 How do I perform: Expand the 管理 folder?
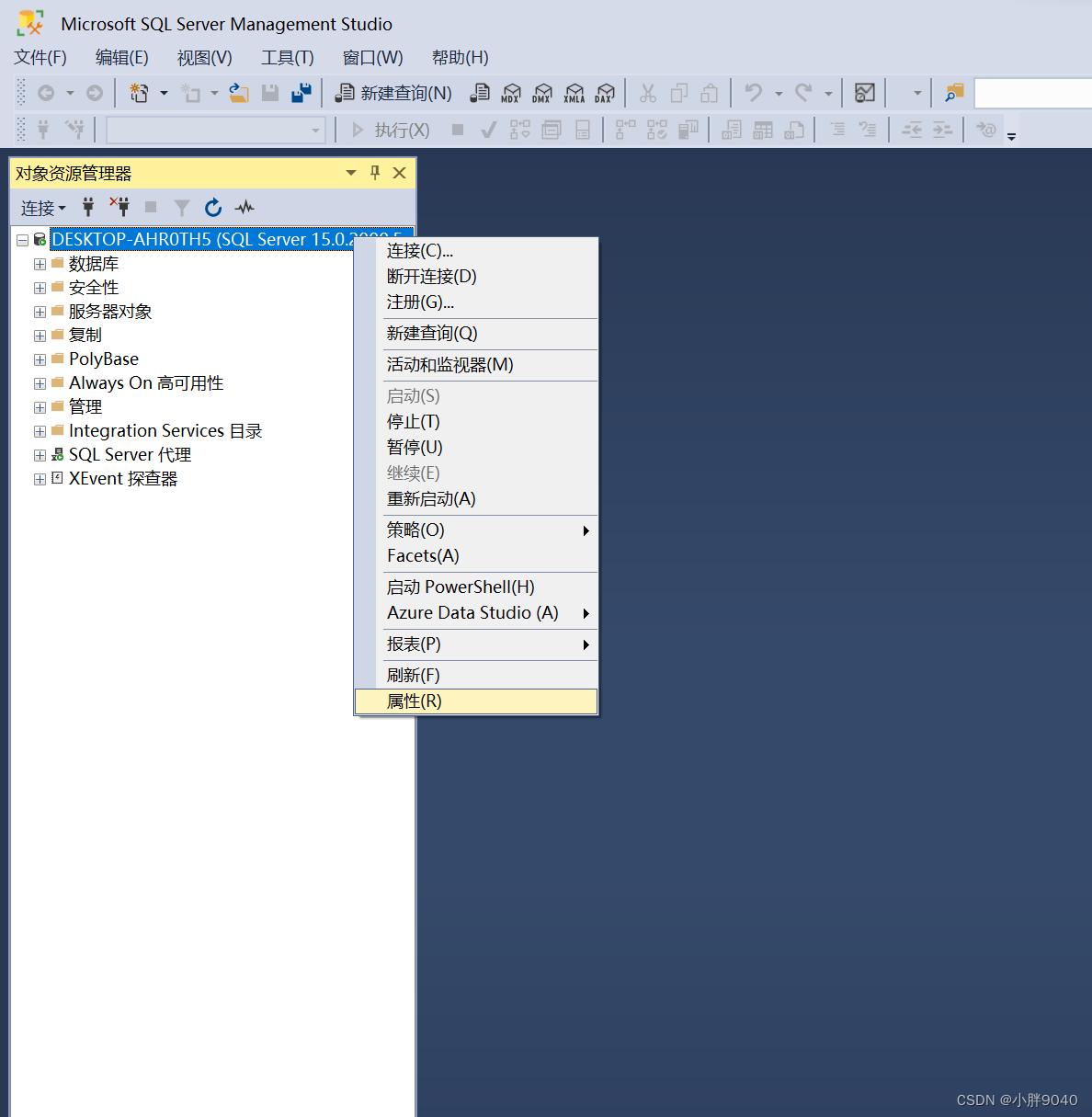click(x=40, y=407)
